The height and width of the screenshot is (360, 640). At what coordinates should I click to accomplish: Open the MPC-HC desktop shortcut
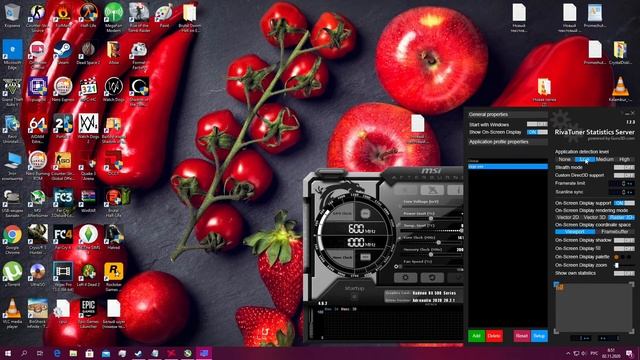[x=88, y=89]
